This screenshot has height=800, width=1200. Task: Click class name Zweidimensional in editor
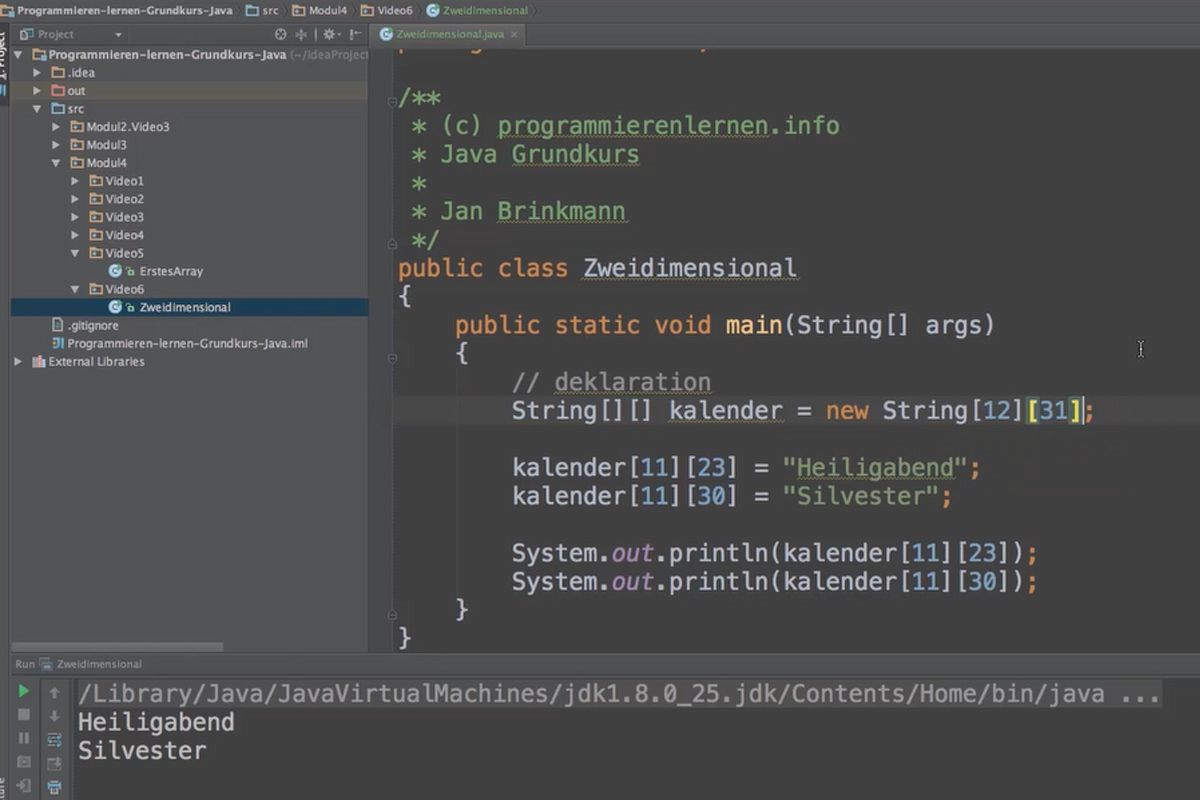coord(690,268)
